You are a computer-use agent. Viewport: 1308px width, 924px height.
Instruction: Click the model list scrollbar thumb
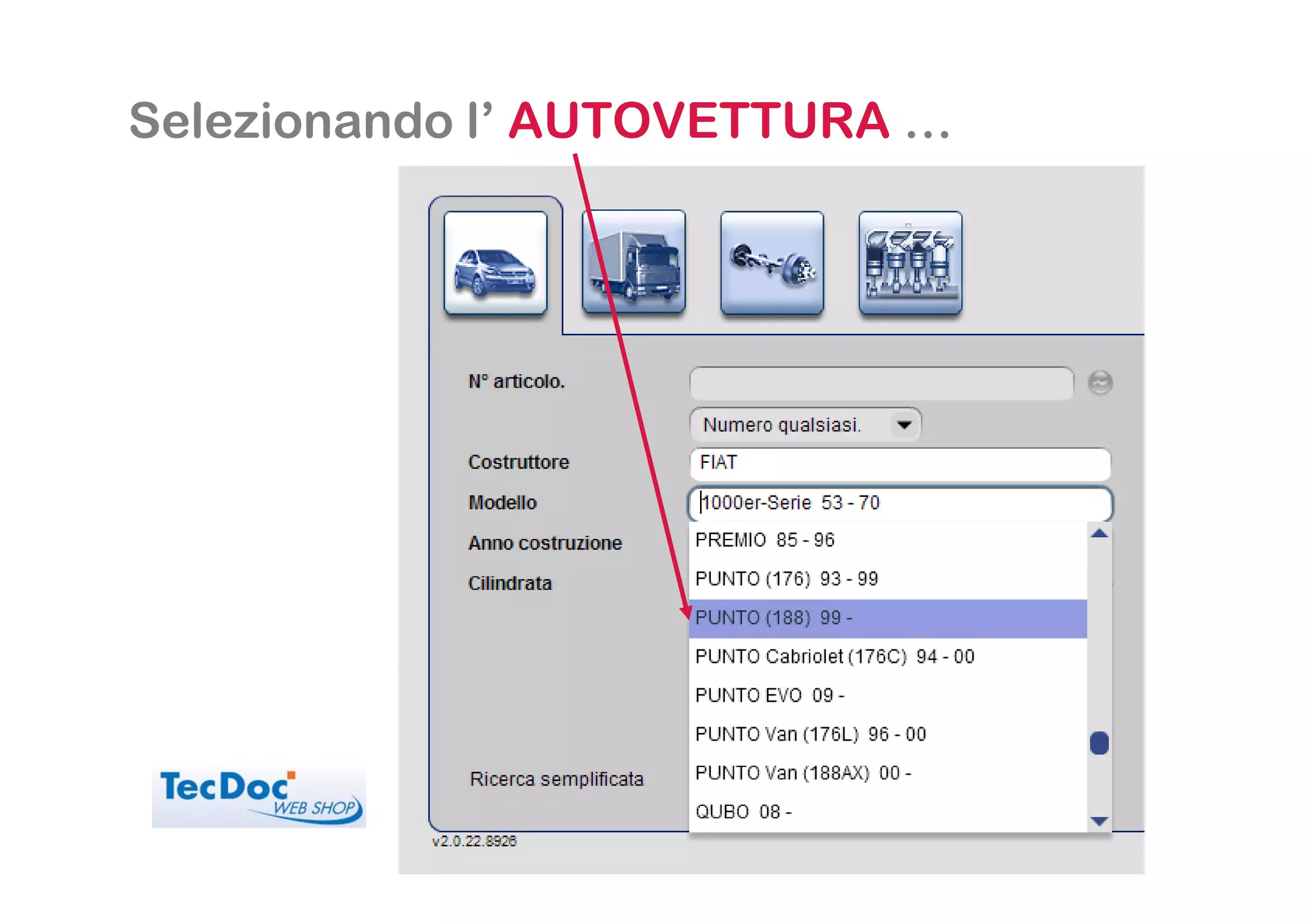tap(1099, 743)
